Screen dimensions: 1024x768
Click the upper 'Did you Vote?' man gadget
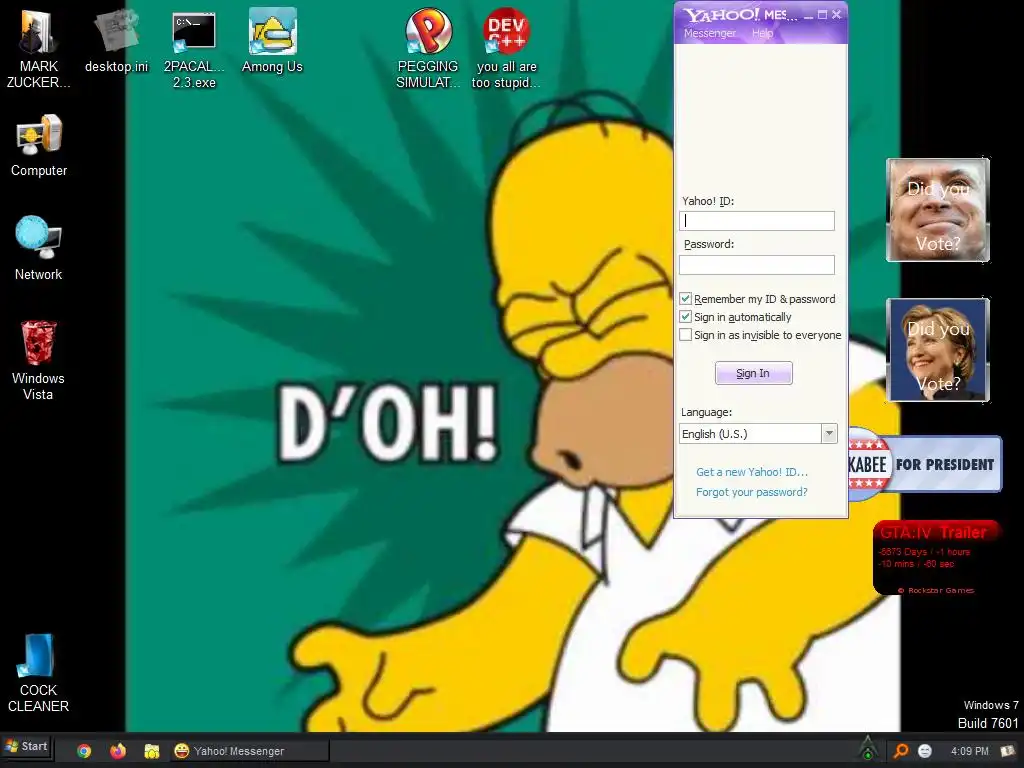click(938, 210)
